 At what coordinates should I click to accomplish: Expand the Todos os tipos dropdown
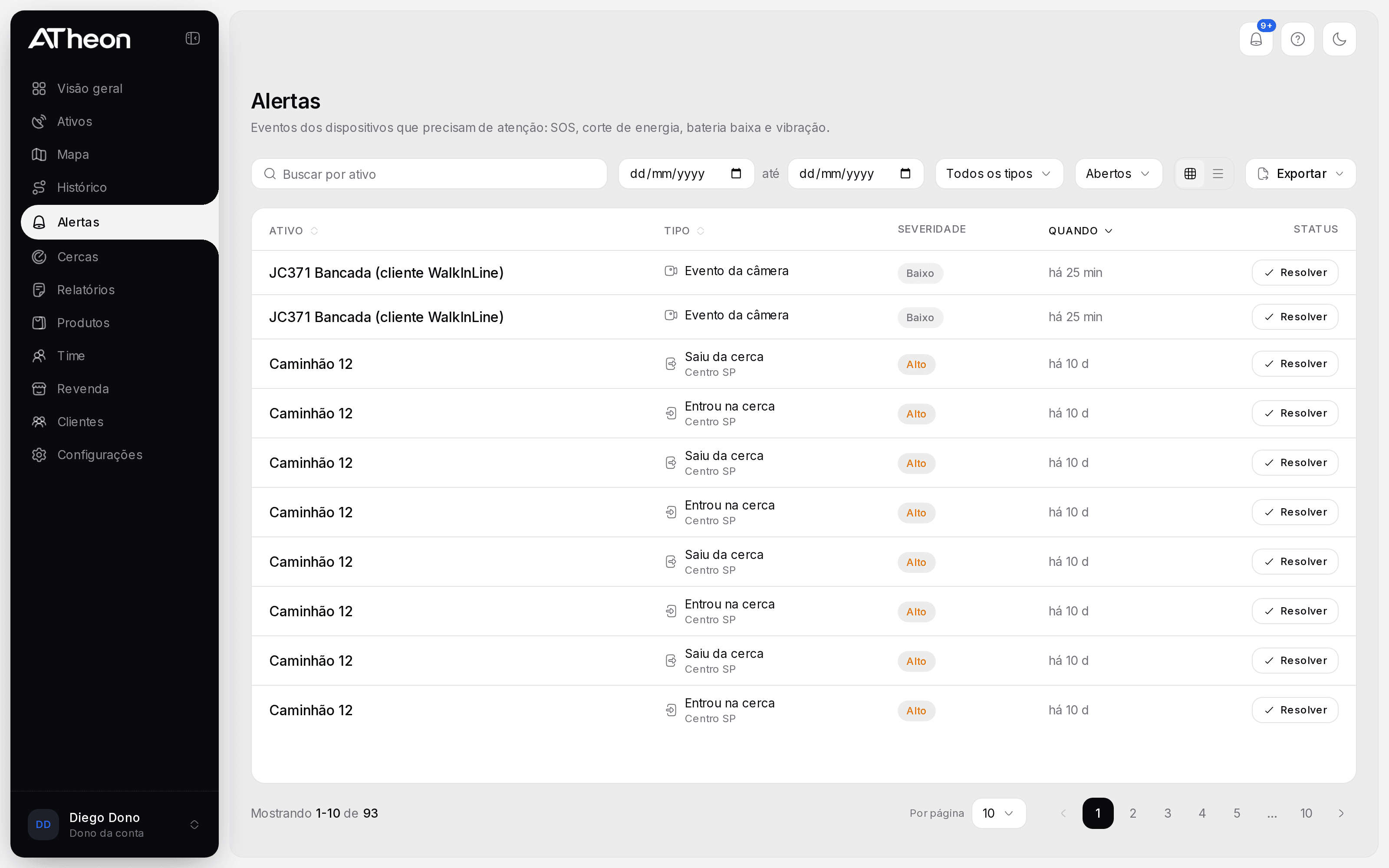999,173
